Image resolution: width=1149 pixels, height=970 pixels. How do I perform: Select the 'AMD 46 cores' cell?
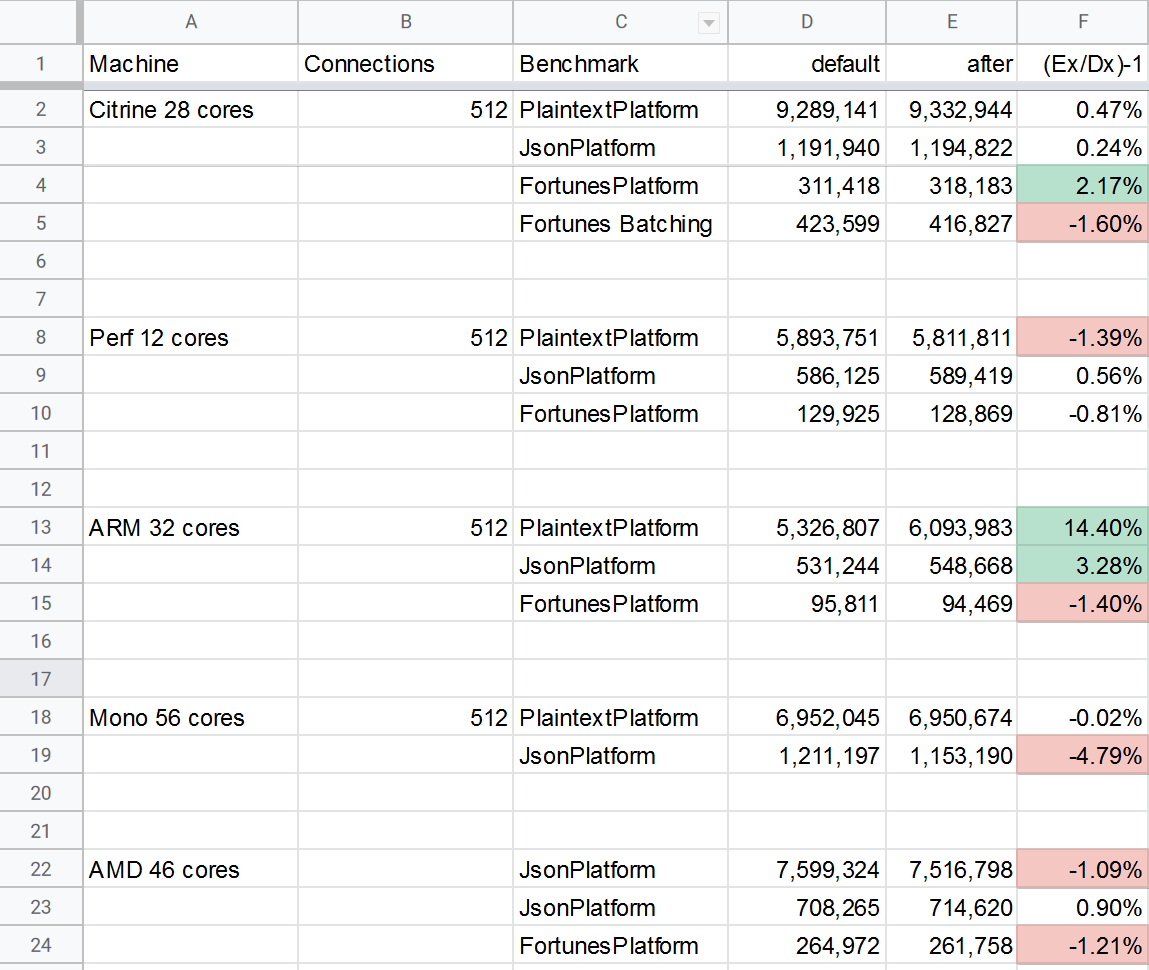pyautogui.click(x=191, y=869)
